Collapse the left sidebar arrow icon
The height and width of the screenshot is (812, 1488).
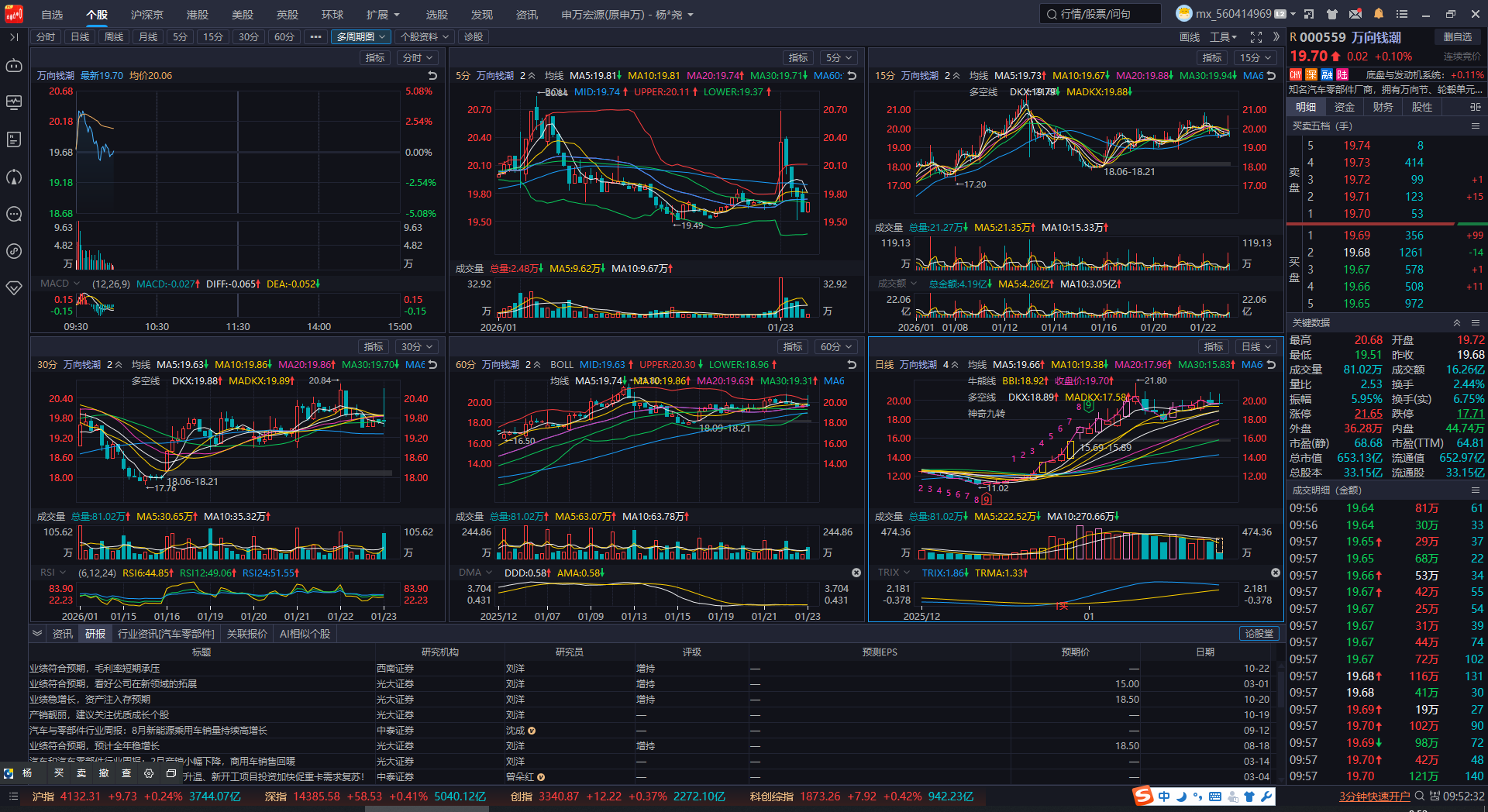pos(14,37)
